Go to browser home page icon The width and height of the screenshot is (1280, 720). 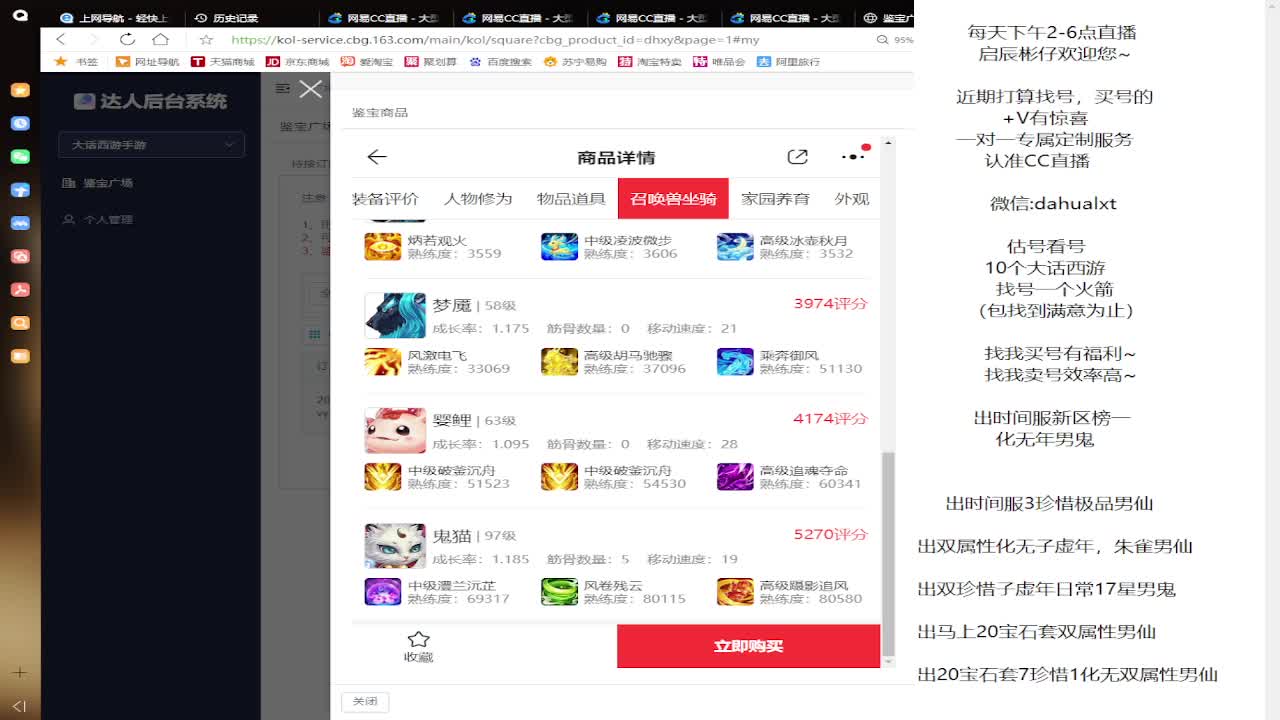pos(160,39)
